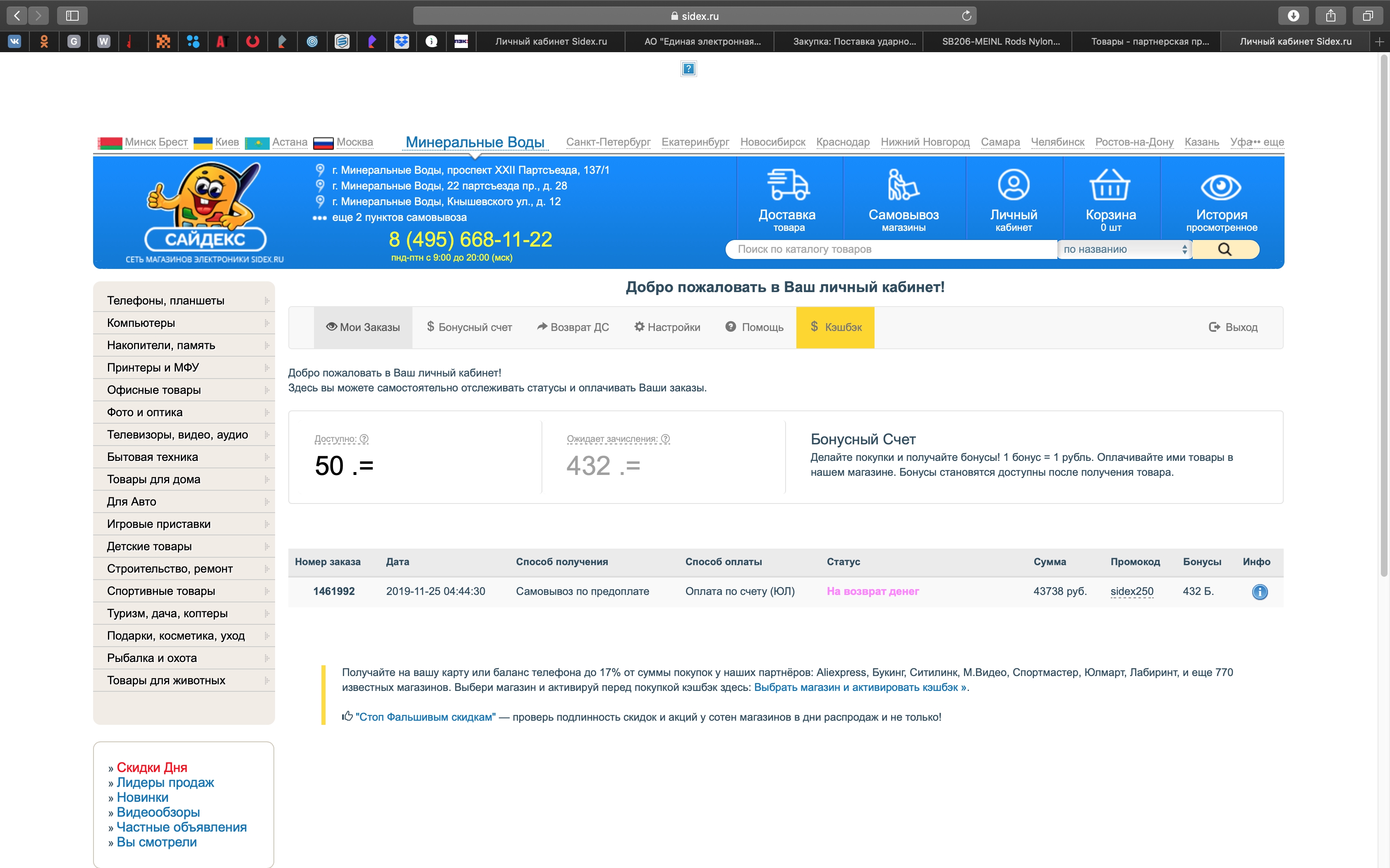Open История просмотренное eye icon
The height and width of the screenshot is (868, 1390).
(x=1221, y=187)
